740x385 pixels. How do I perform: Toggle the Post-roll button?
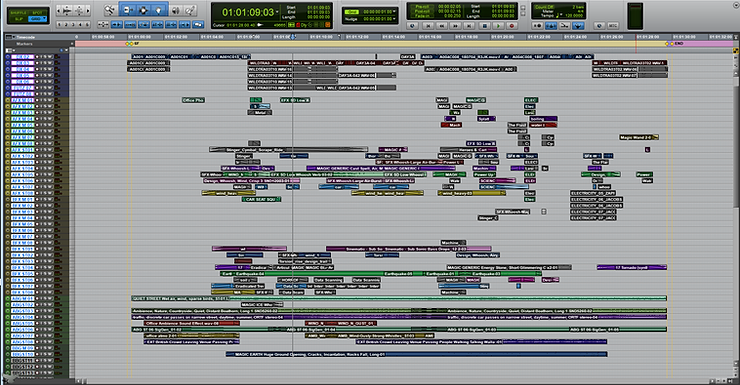(x=422, y=11)
